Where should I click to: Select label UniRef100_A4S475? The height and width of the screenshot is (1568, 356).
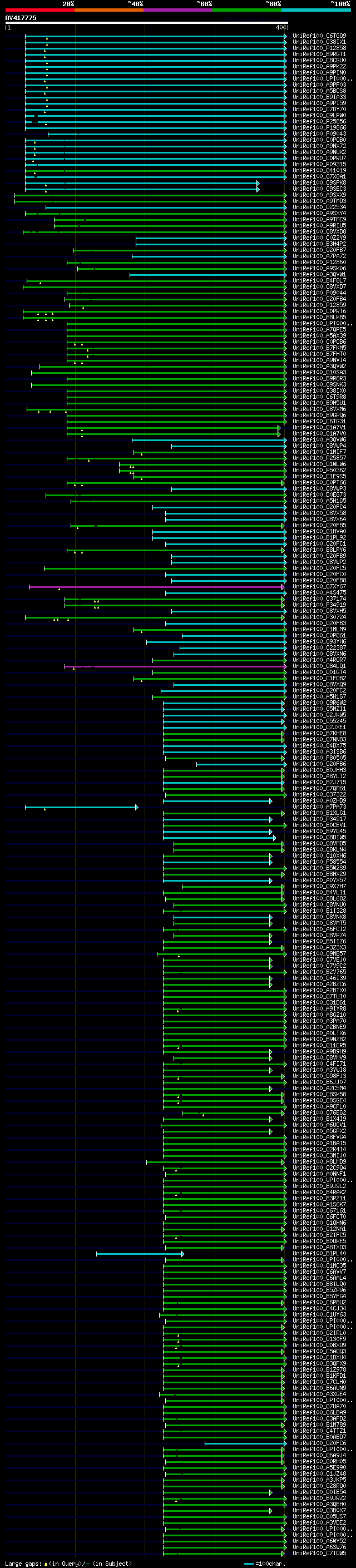(x=319, y=593)
